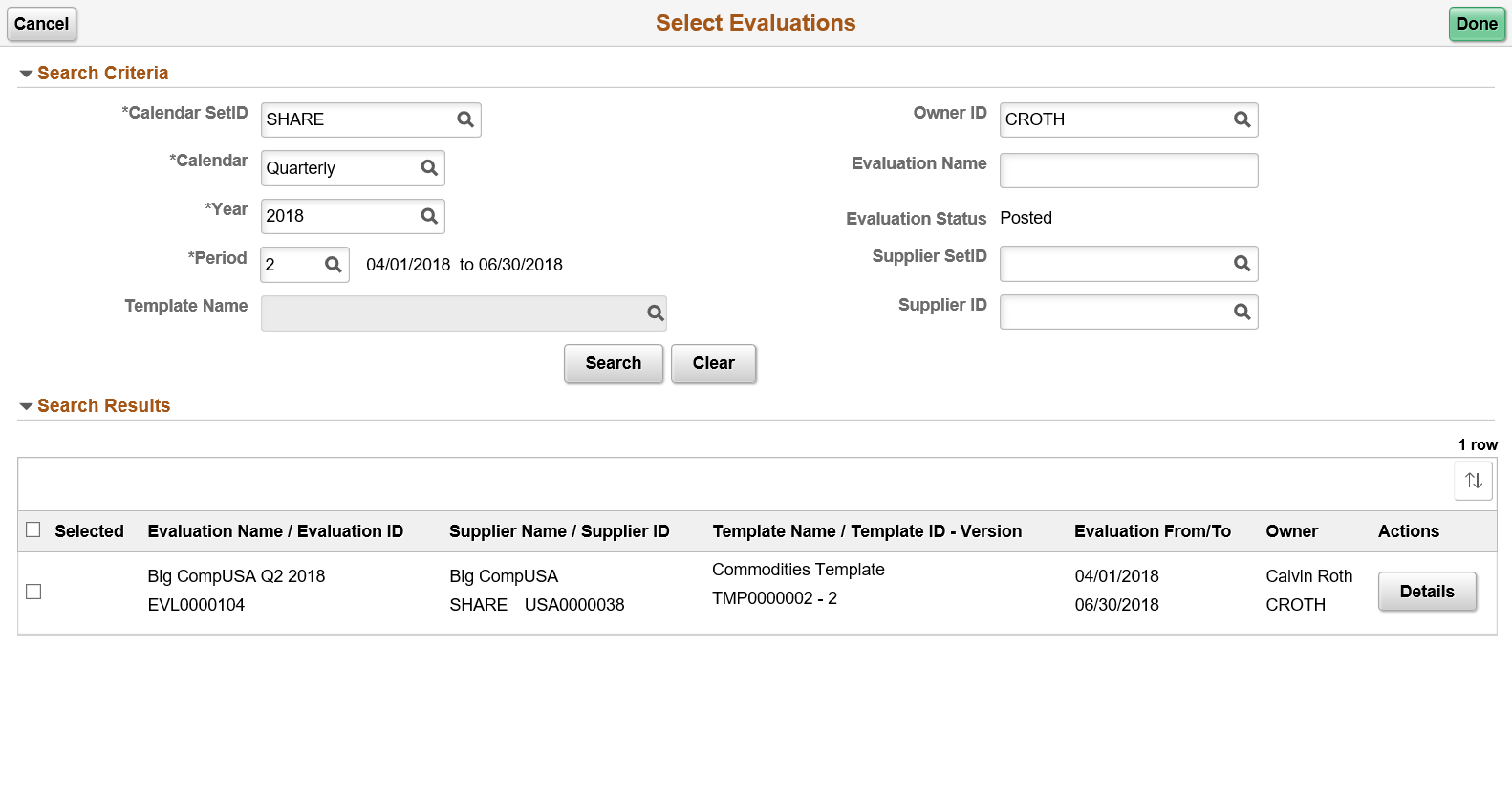Check the Select All header checkbox
This screenshot has height=799, width=1512.
[x=33, y=529]
